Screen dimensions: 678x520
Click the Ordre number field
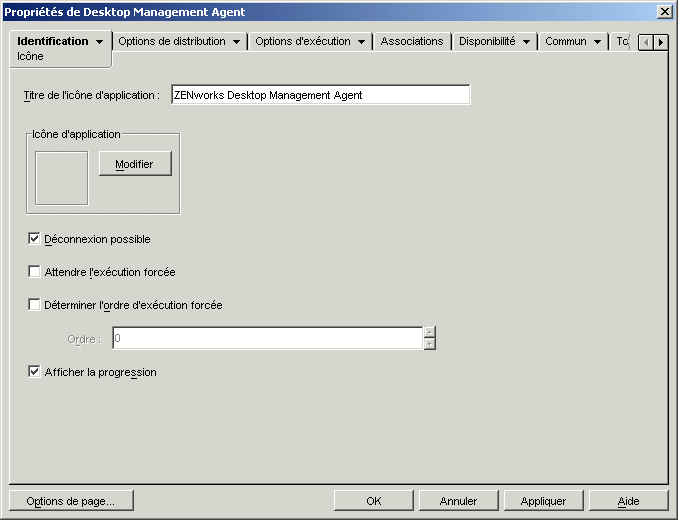click(268, 338)
